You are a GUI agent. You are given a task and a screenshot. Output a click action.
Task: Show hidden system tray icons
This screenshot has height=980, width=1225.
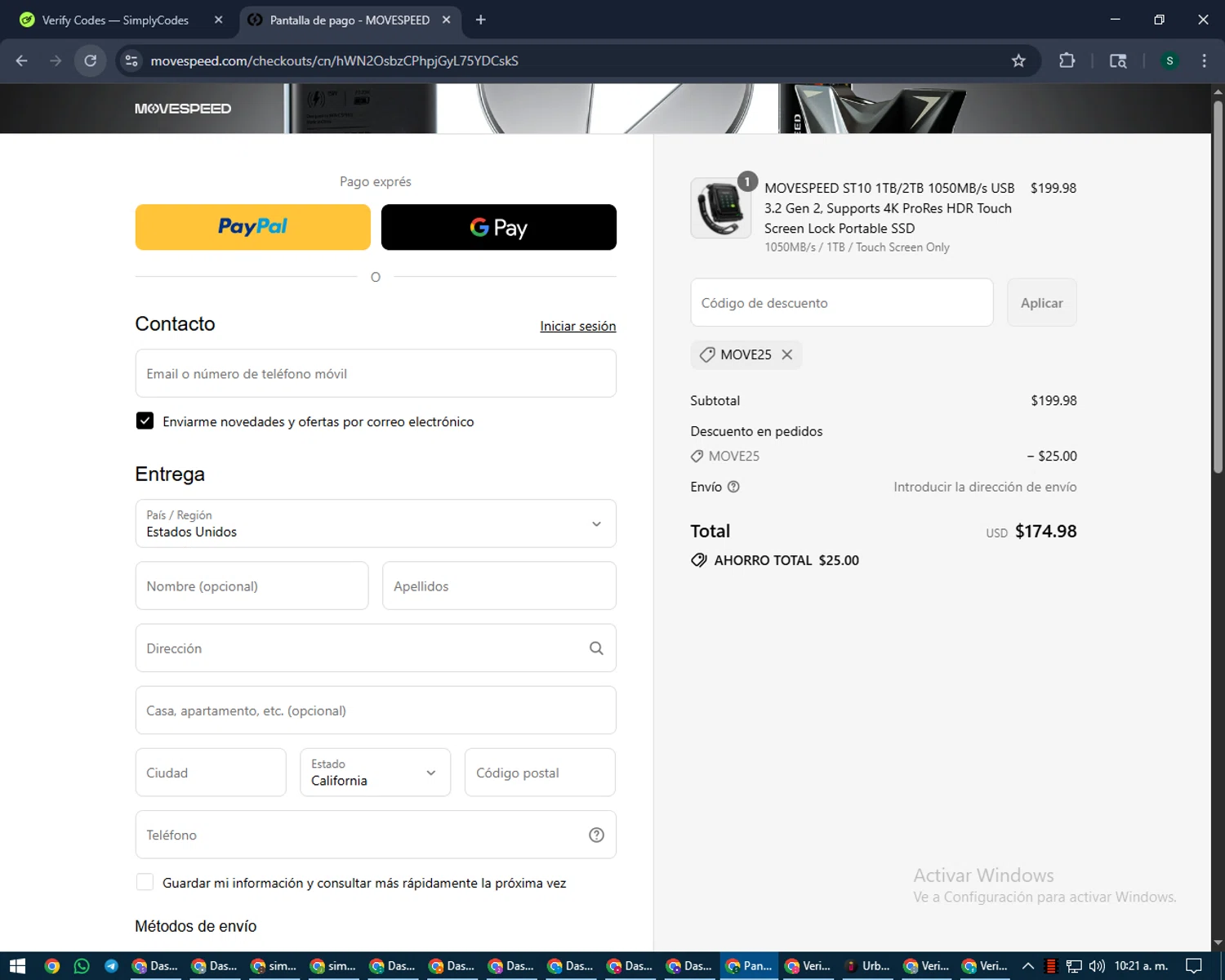[1028, 966]
